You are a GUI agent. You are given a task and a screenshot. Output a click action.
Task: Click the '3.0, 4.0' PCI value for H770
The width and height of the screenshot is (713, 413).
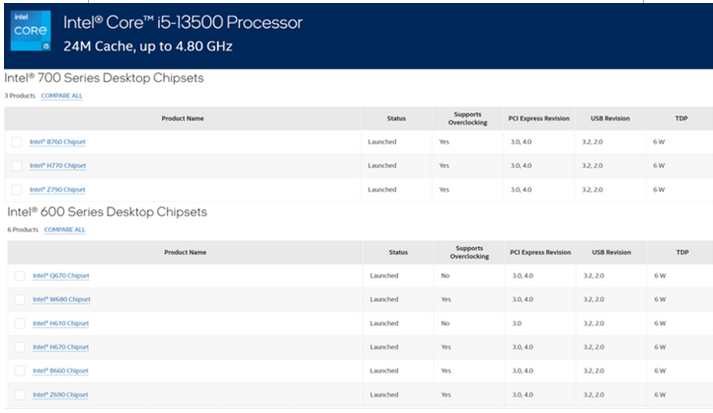click(521, 166)
